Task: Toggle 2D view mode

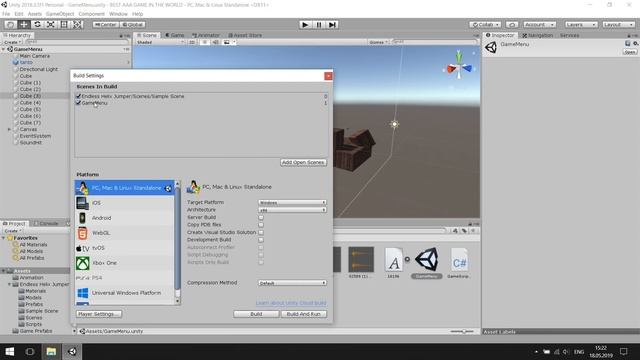Action: point(192,42)
